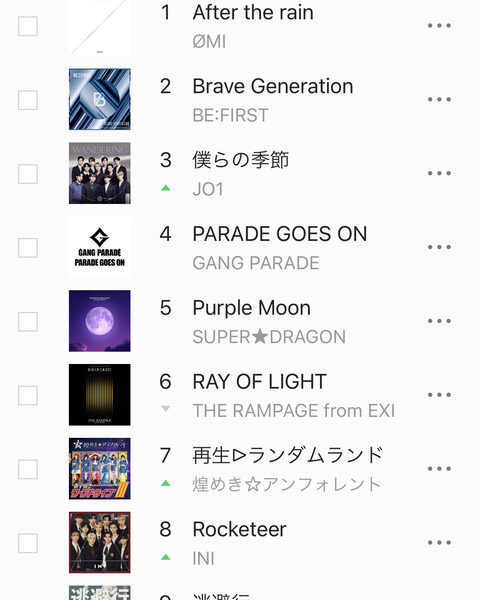Tick the Brave Generation checkbox
This screenshot has height=600, width=480.
28,100
